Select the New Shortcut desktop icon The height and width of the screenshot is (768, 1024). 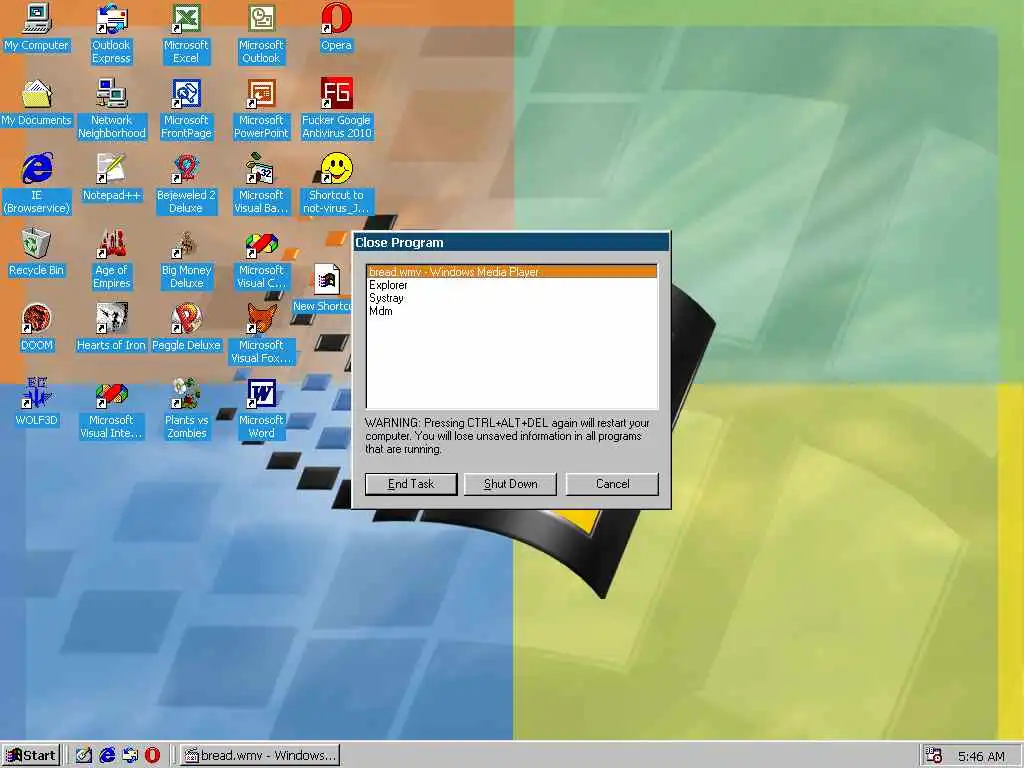(x=324, y=289)
